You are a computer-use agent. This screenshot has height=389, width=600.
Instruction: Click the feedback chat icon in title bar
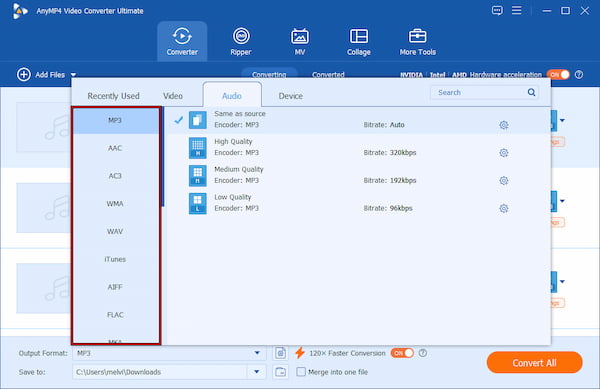coord(497,10)
